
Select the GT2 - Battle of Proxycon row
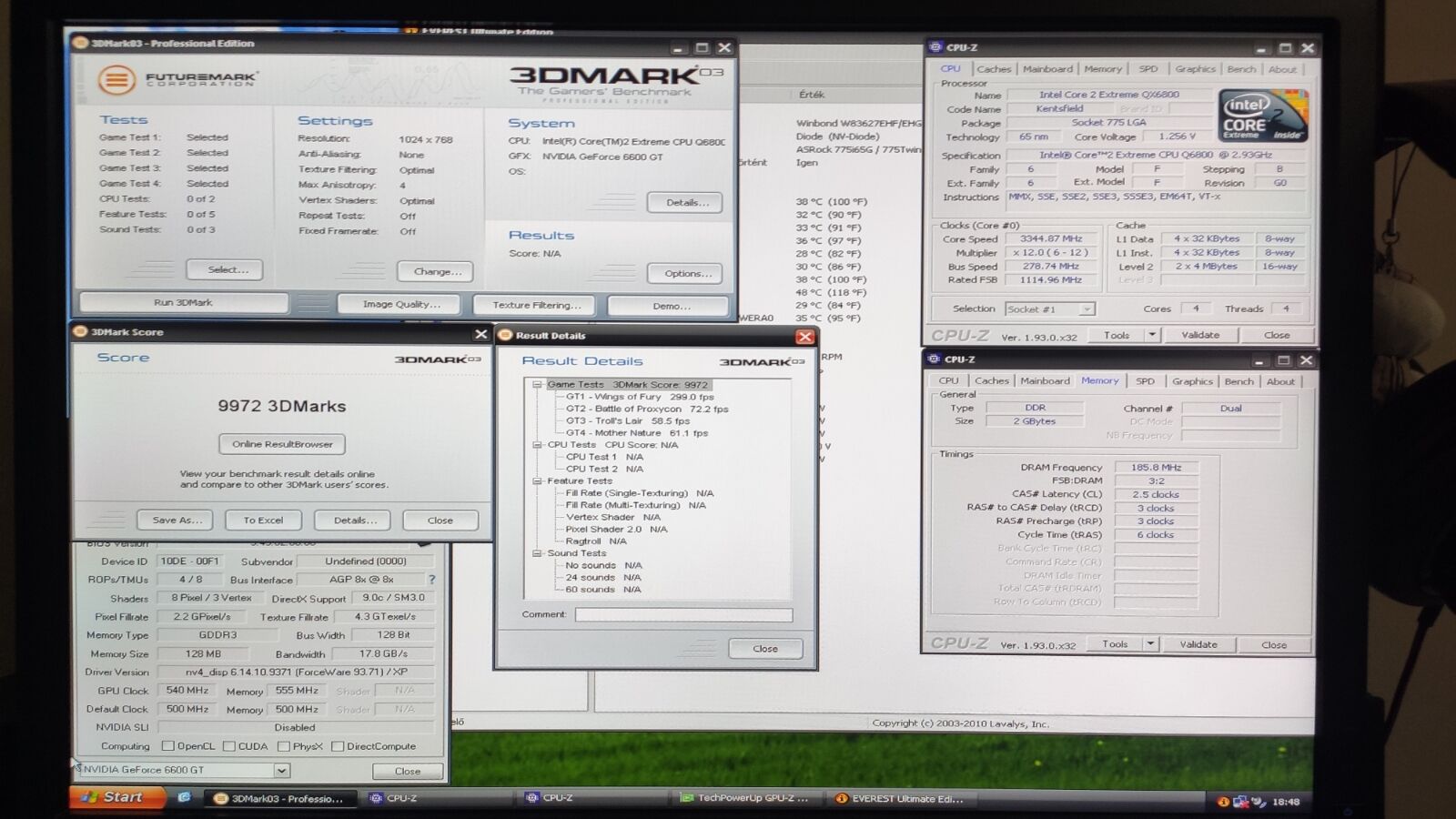click(x=647, y=409)
